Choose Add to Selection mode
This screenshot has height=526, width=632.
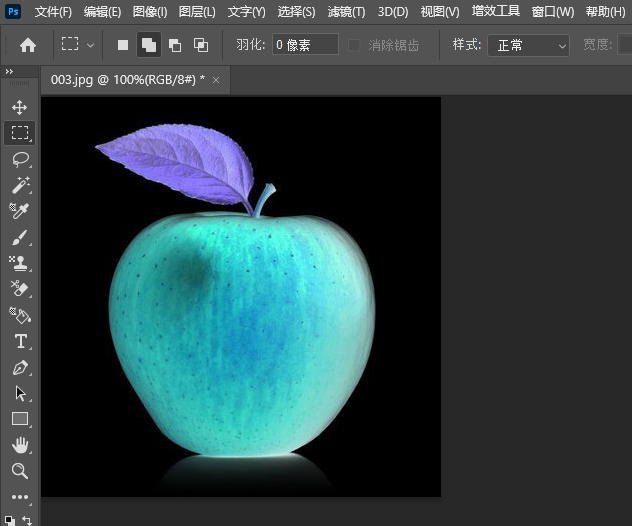(149, 45)
